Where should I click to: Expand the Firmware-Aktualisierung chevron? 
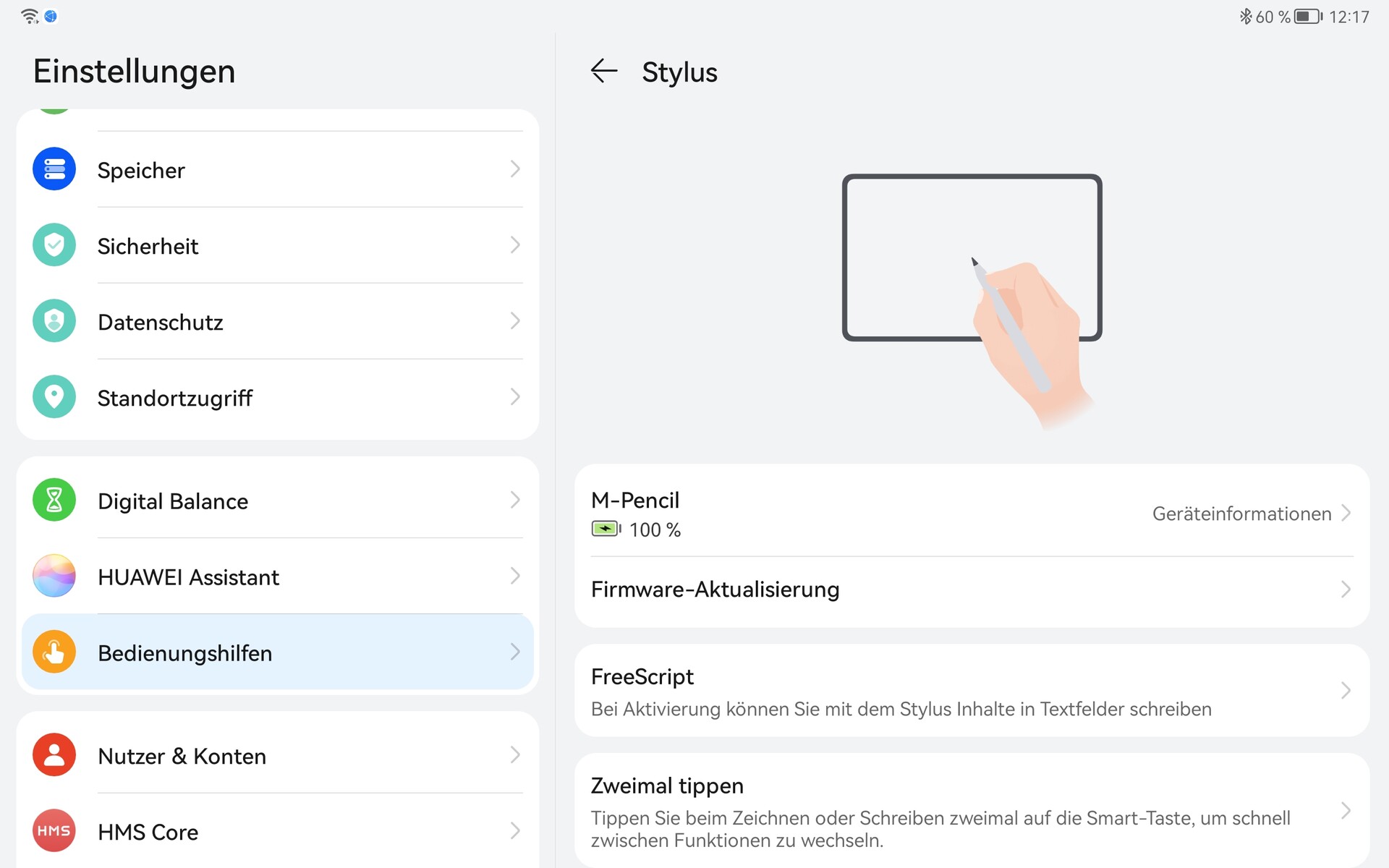(x=1345, y=590)
